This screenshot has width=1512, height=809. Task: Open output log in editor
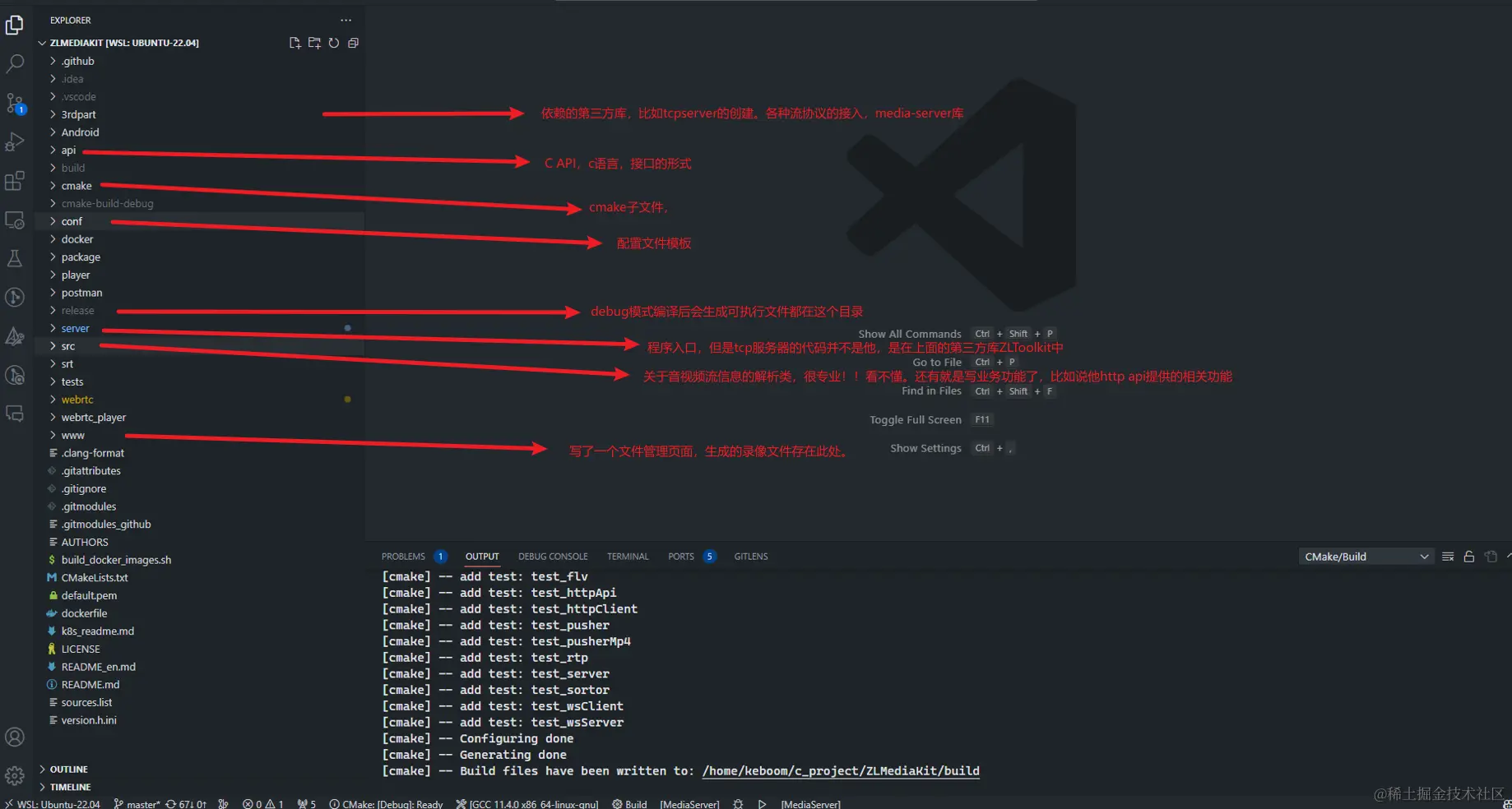click(1491, 557)
